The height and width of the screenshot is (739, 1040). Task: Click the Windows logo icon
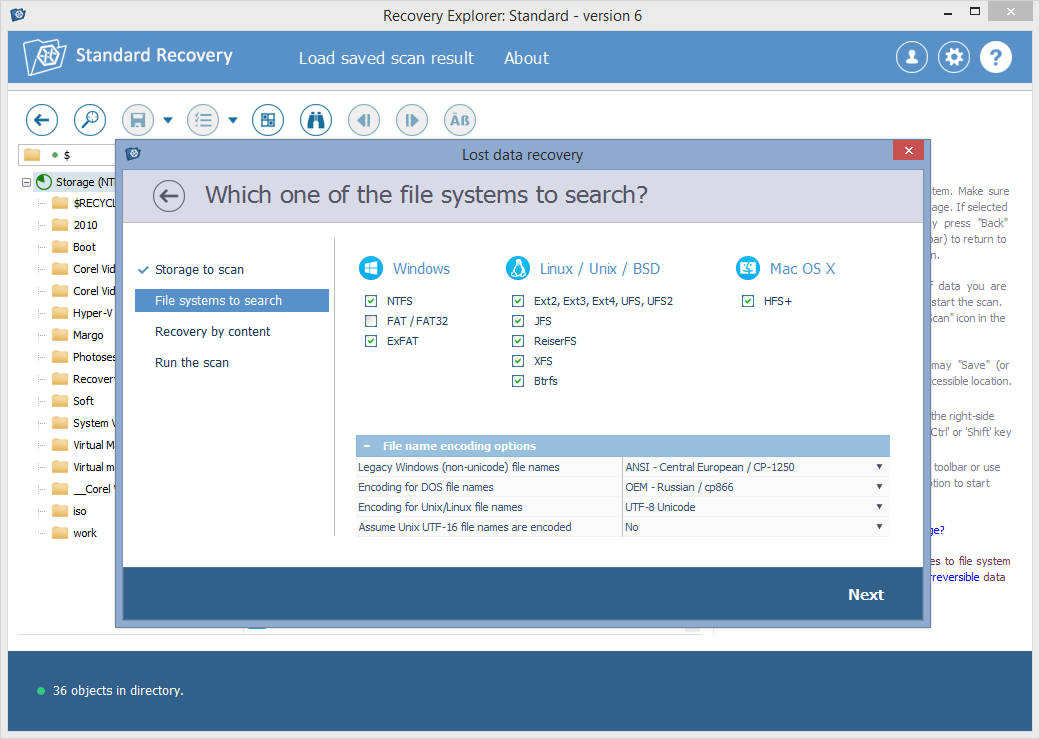pyautogui.click(x=371, y=269)
